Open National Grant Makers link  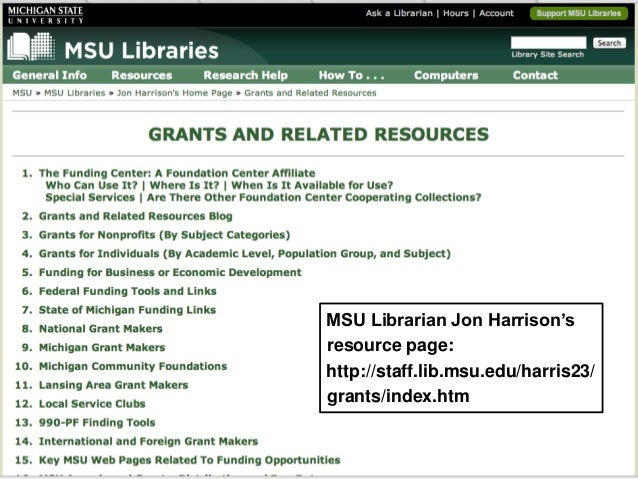101,328
